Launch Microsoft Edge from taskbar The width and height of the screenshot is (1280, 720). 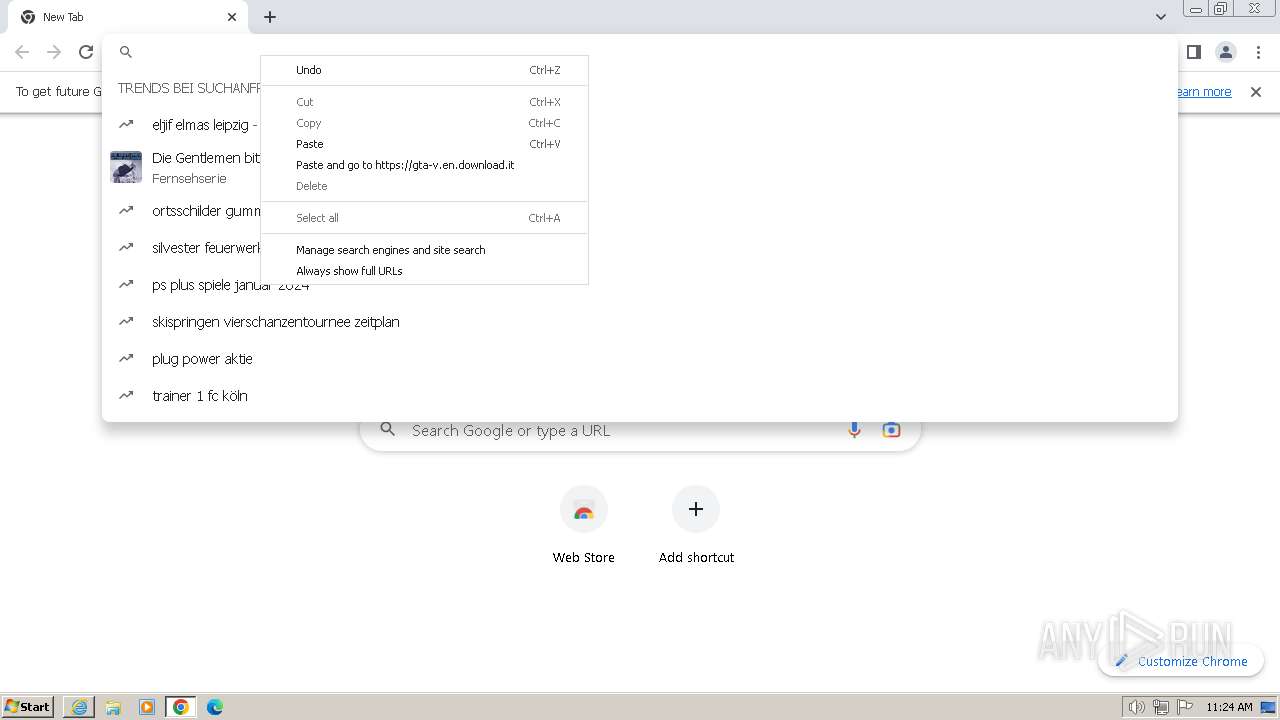[215, 707]
